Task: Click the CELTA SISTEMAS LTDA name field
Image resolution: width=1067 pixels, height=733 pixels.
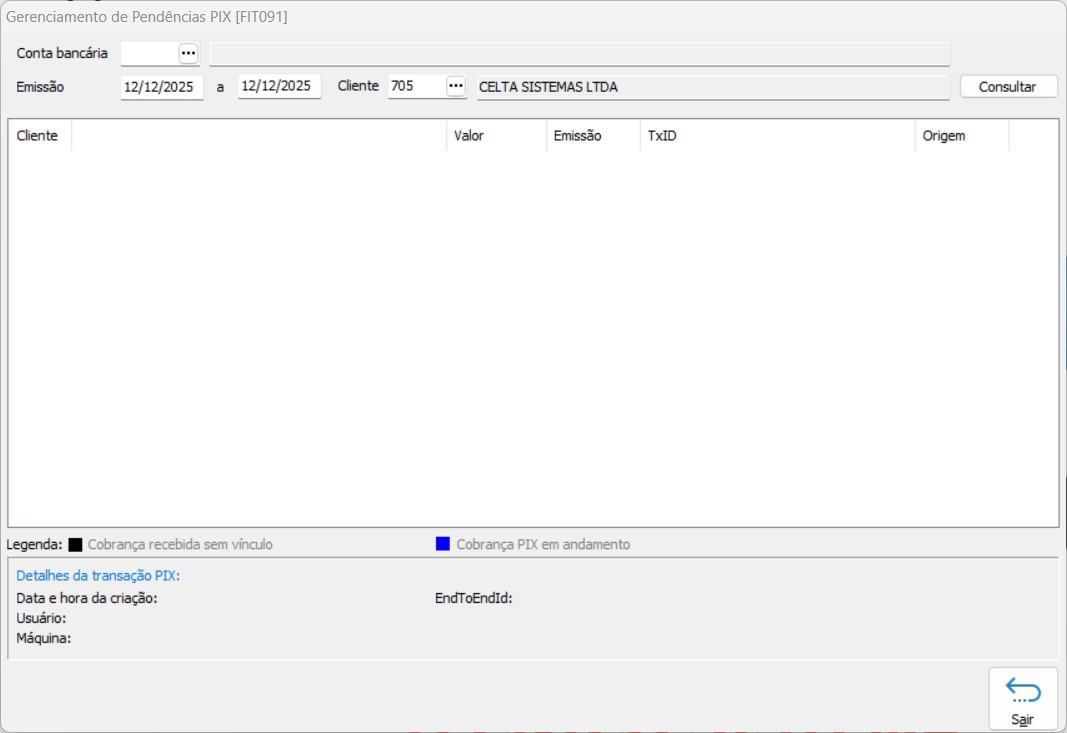Action: tap(711, 87)
